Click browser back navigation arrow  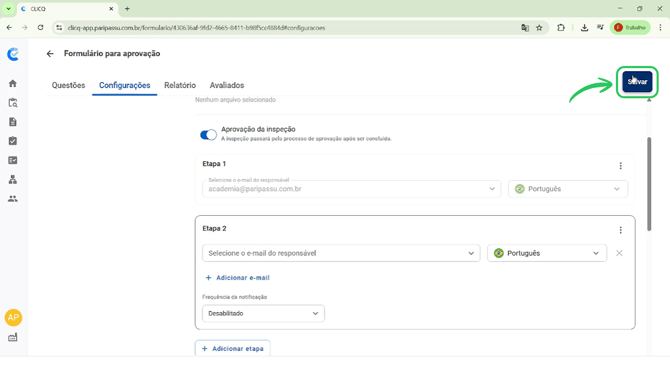(x=9, y=27)
